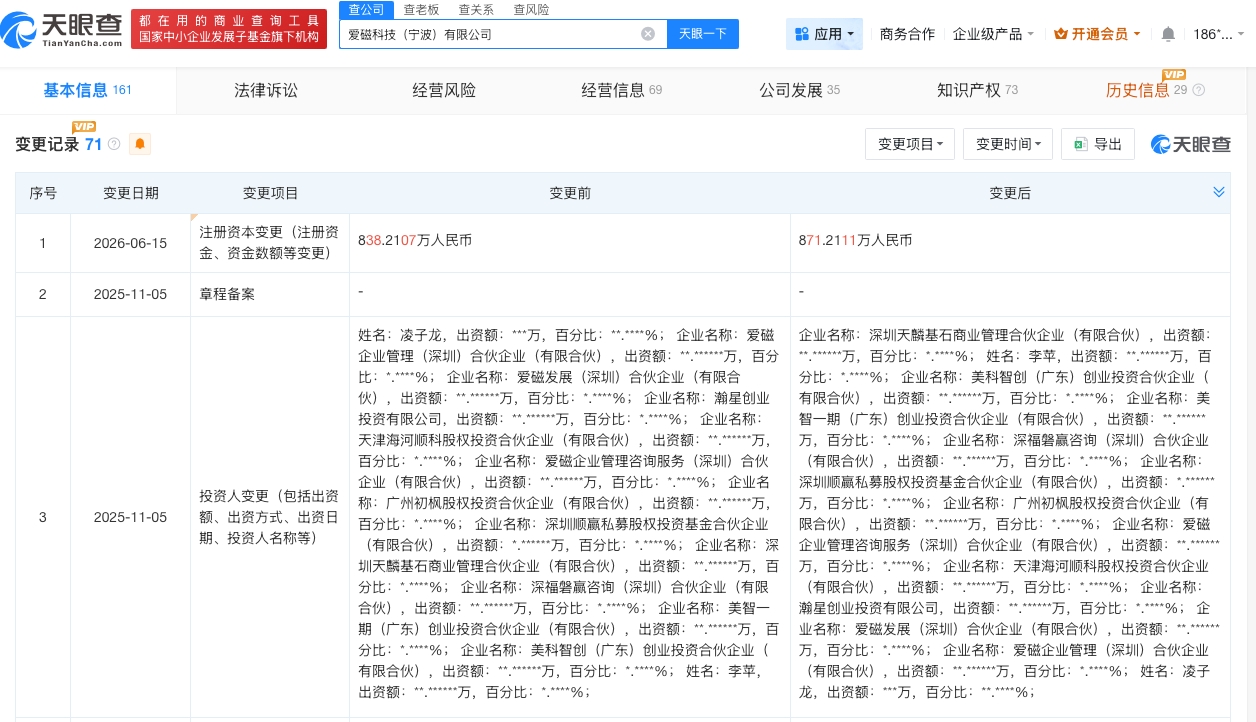This screenshot has width=1256, height=722.
Task: Click the 变更项目 column header
Action: point(270,193)
